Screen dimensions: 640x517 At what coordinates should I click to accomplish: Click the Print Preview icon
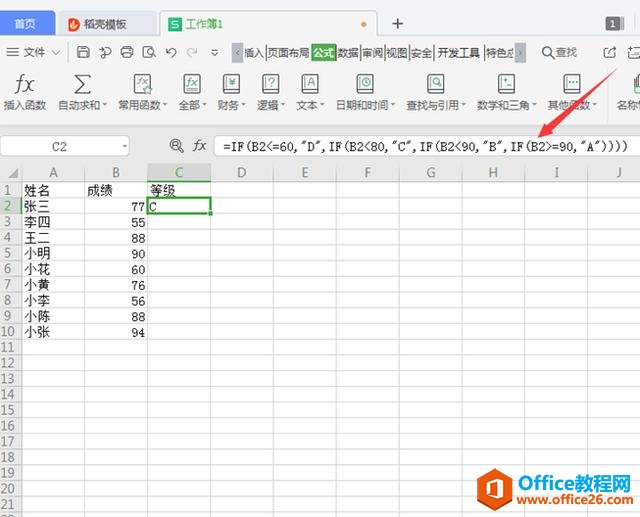[x=149, y=52]
